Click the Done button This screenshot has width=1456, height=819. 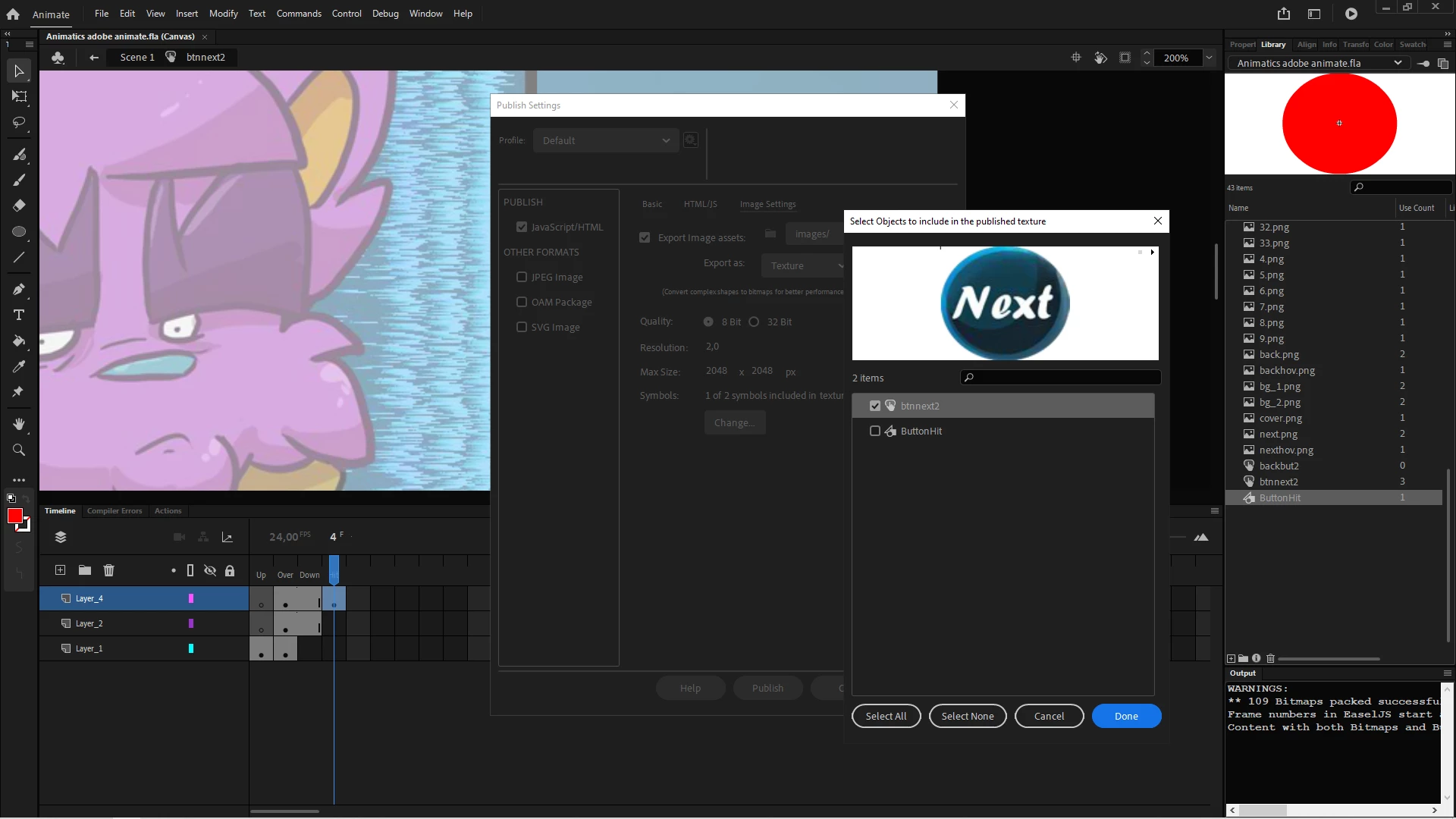click(1126, 716)
